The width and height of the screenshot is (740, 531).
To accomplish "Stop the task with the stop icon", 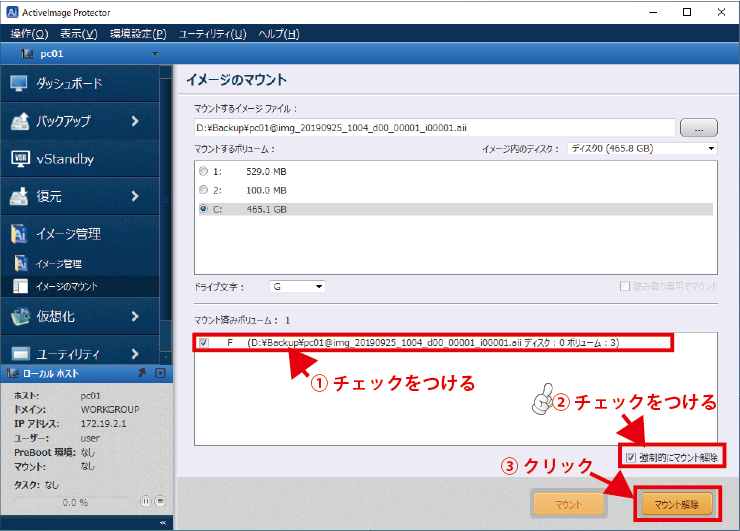I will click(160, 500).
